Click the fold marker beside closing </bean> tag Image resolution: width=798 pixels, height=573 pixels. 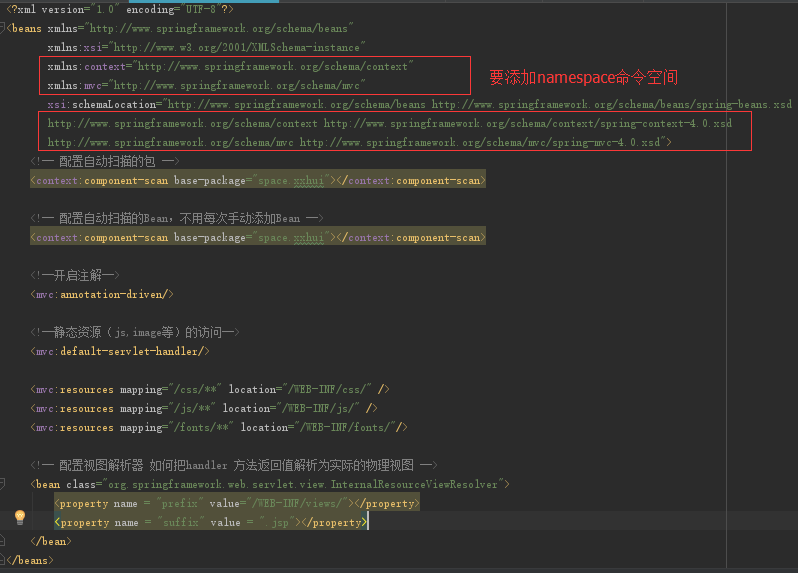tap(2, 540)
